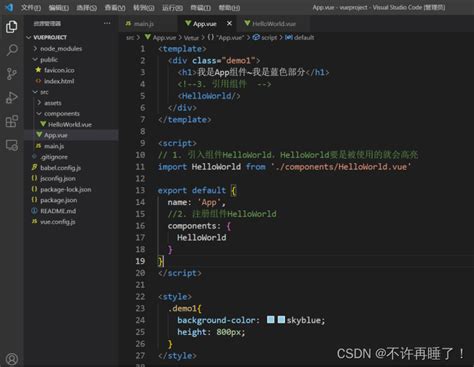Click the second skyblue color swatch
474x367 pixels.
coord(281,320)
